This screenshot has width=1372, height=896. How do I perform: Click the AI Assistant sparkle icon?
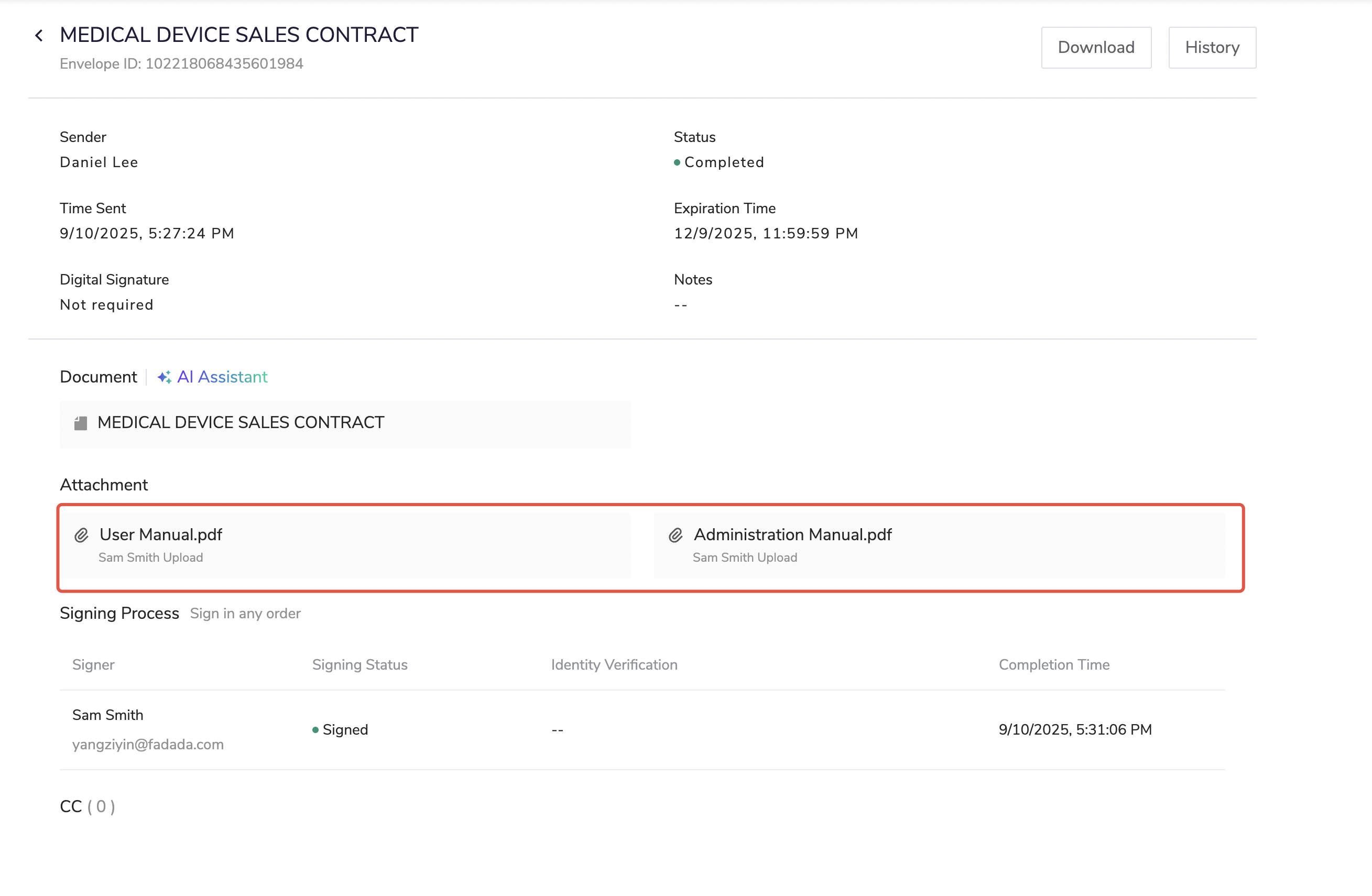coord(165,377)
